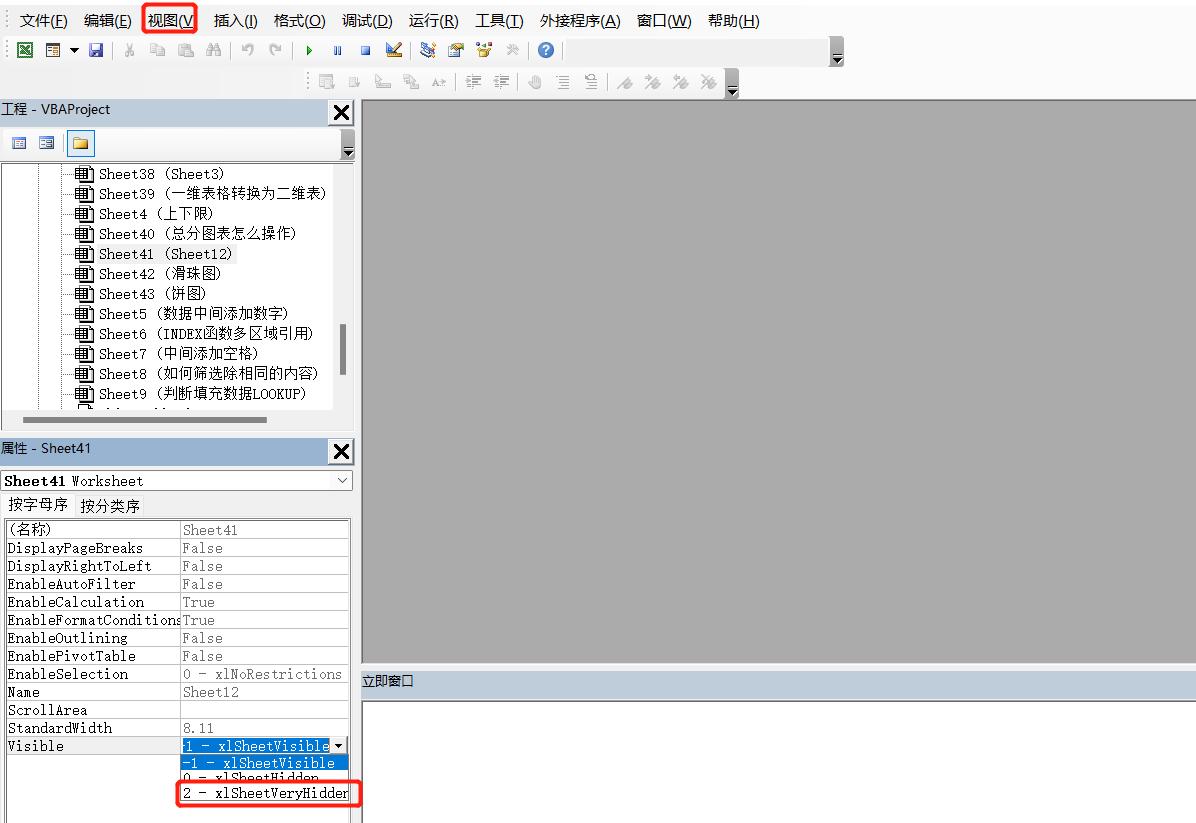The width and height of the screenshot is (1196, 823).
Task: Toggle bookmark with first flag icon
Action: [625, 82]
